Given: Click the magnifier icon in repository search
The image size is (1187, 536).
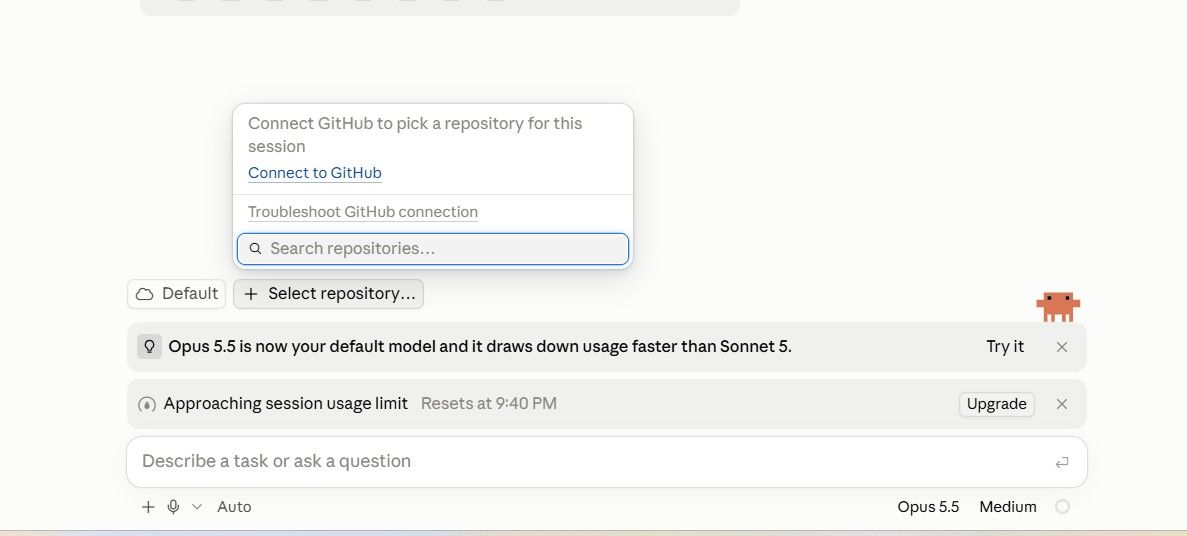Looking at the screenshot, I should click(x=256, y=249).
